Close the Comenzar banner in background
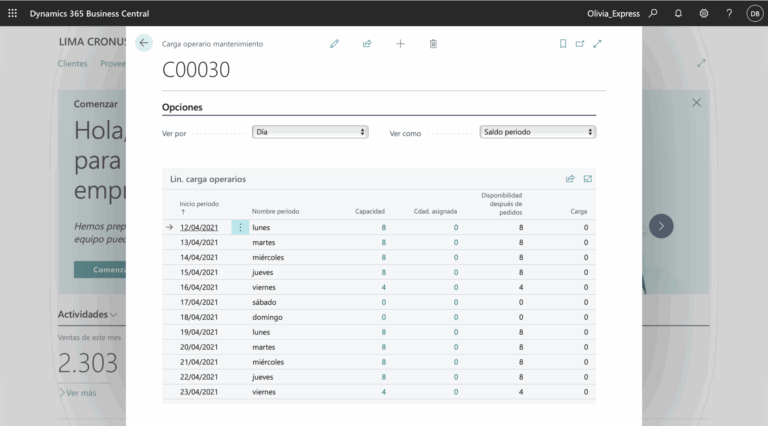Screen dimensions: 768x426 click(696, 103)
